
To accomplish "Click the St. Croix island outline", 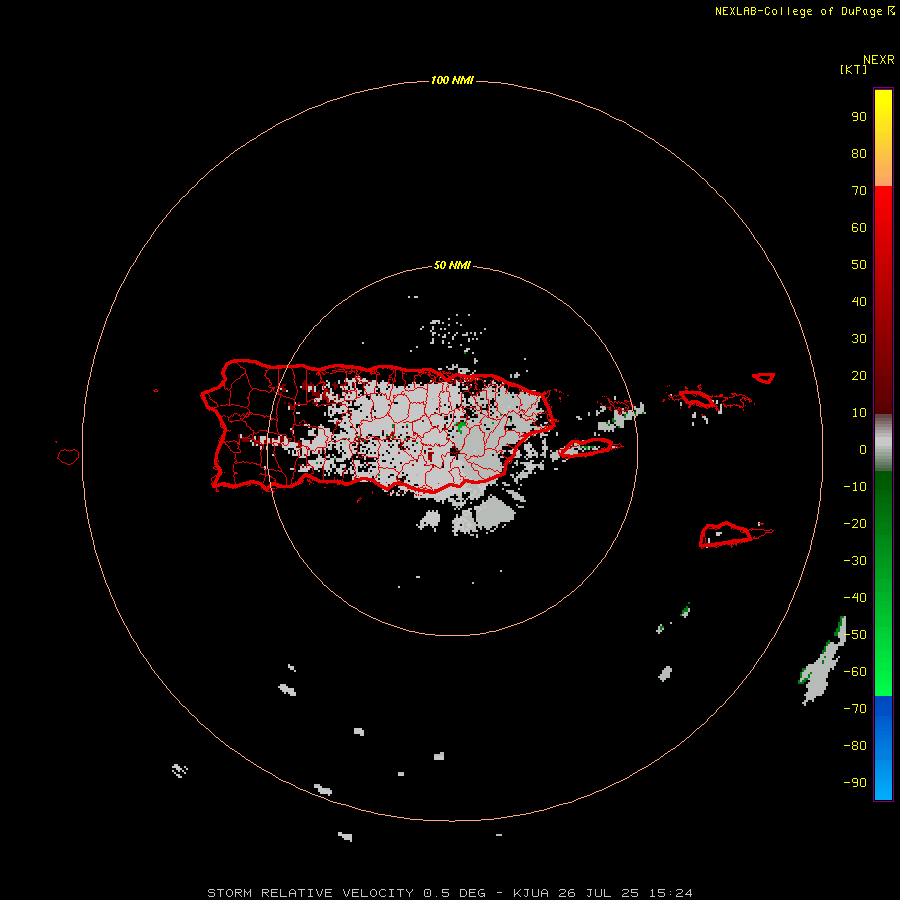I will tap(726, 534).
